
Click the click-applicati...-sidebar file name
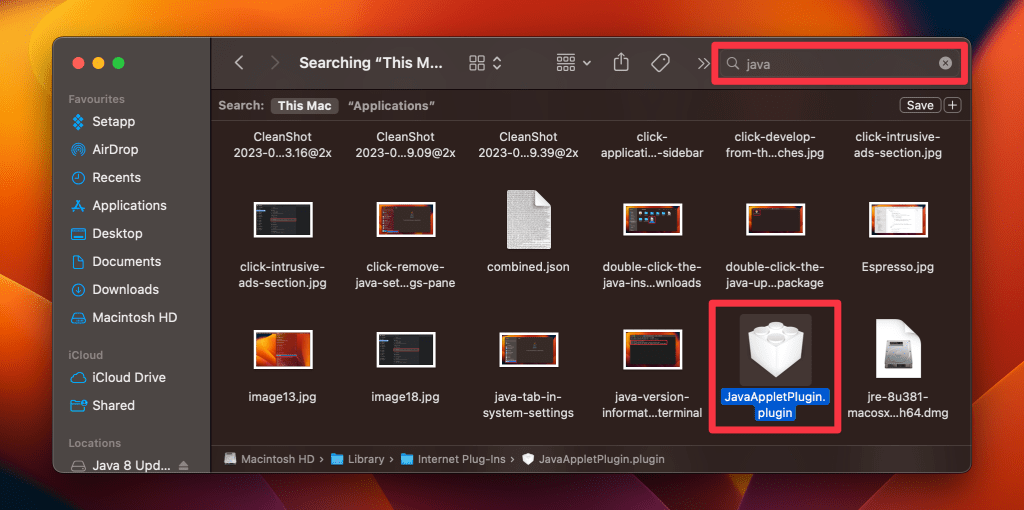(x=652, y=145)
